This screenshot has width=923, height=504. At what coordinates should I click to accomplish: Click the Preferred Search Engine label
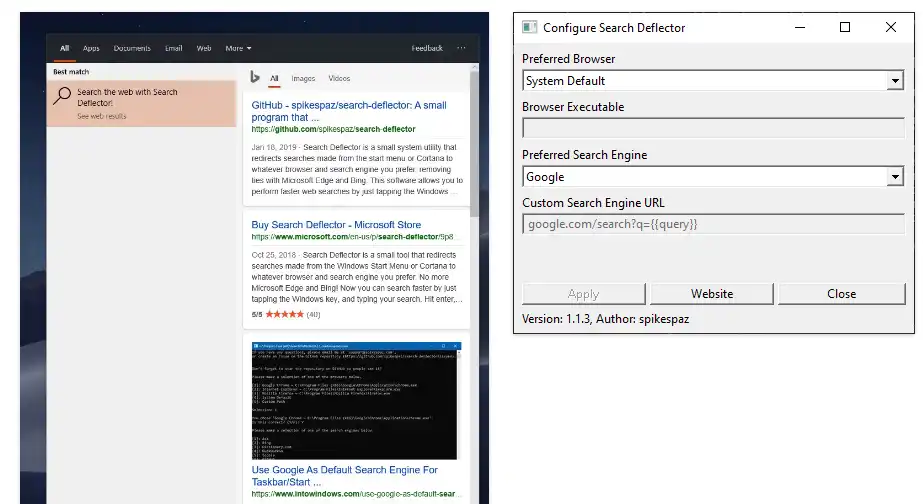585,155
